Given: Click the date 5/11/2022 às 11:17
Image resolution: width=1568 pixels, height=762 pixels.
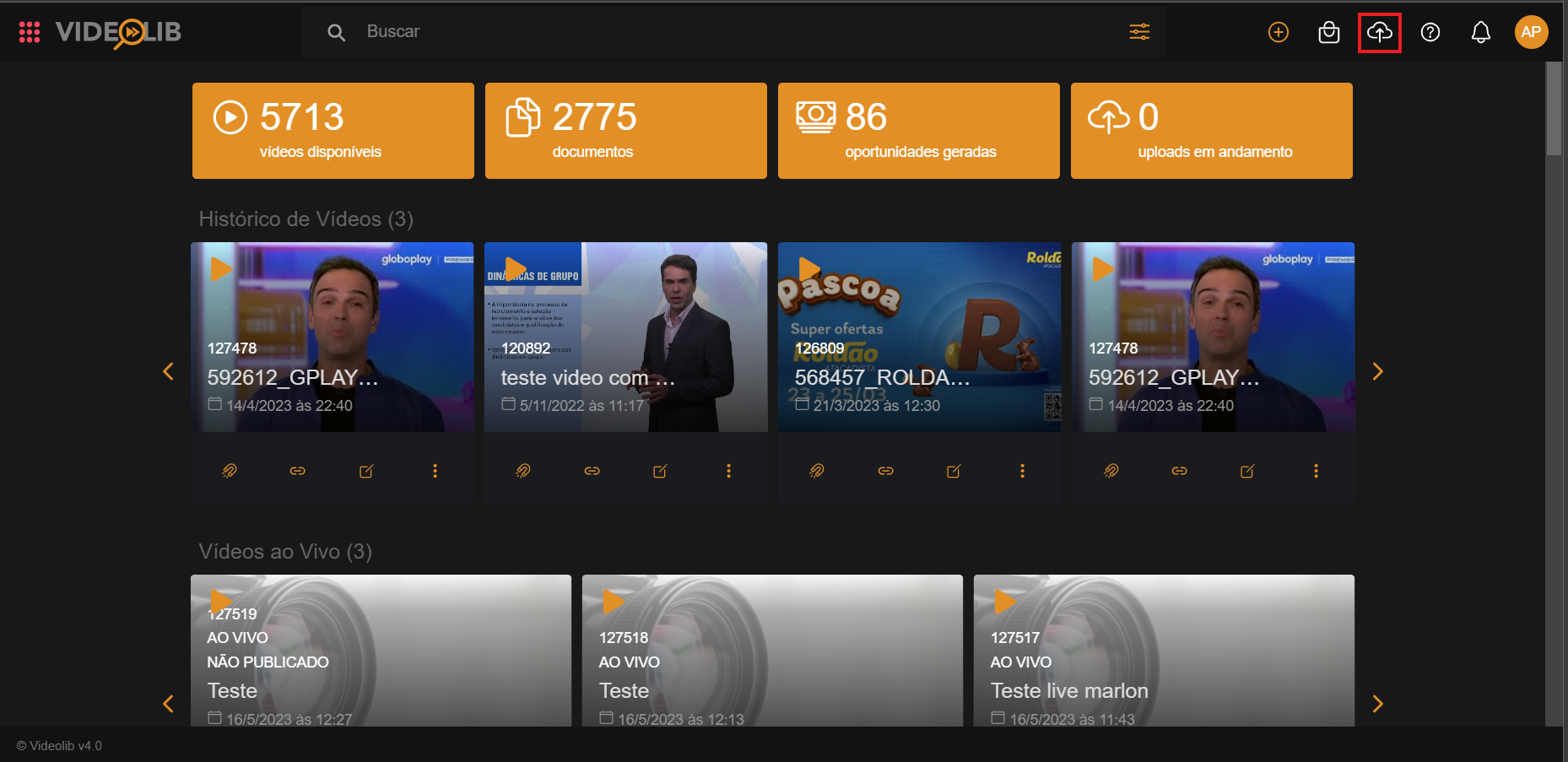Looking at the screenshot, I should [x=581, y=406].
